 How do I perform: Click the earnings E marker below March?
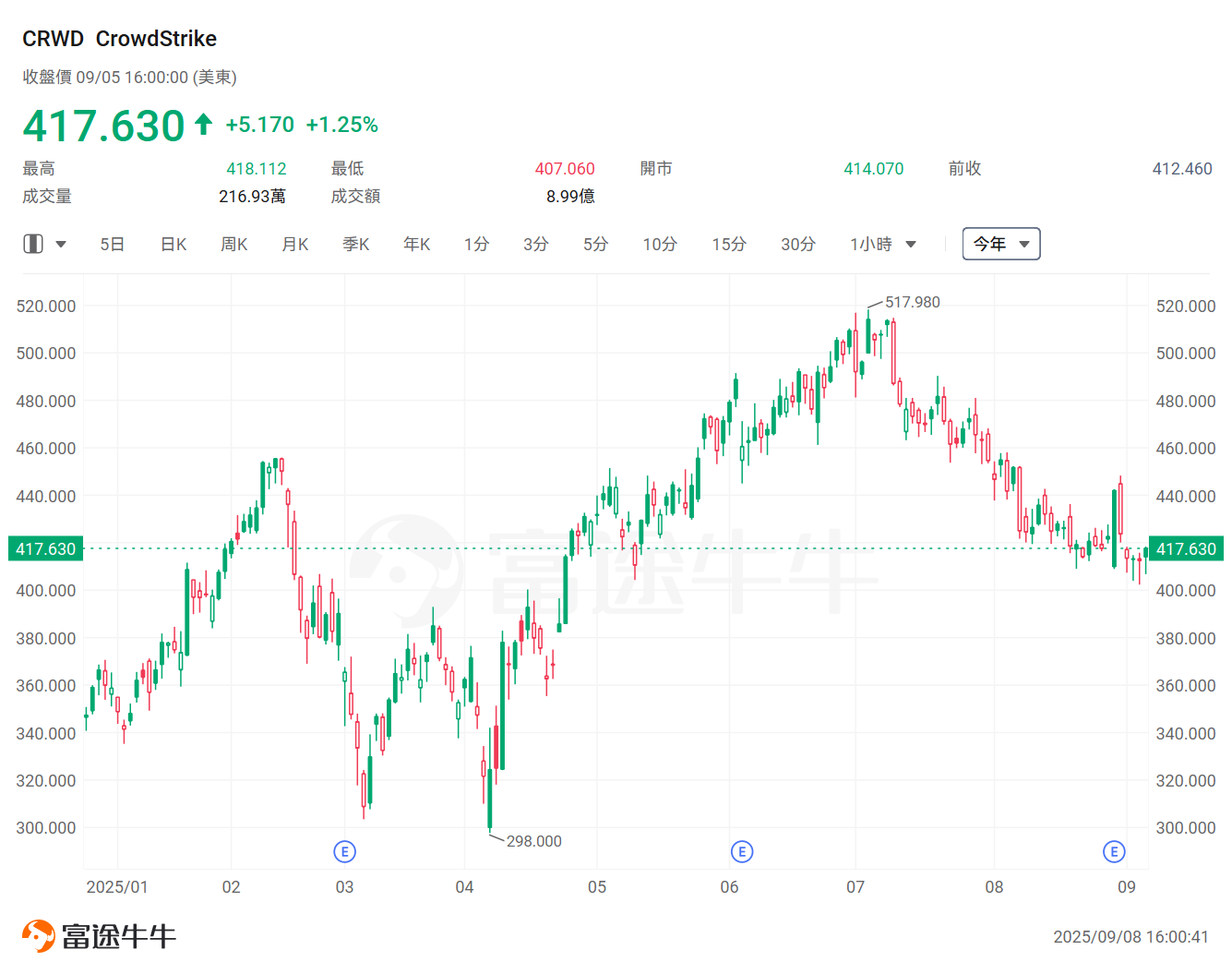(x=345, y=851)
